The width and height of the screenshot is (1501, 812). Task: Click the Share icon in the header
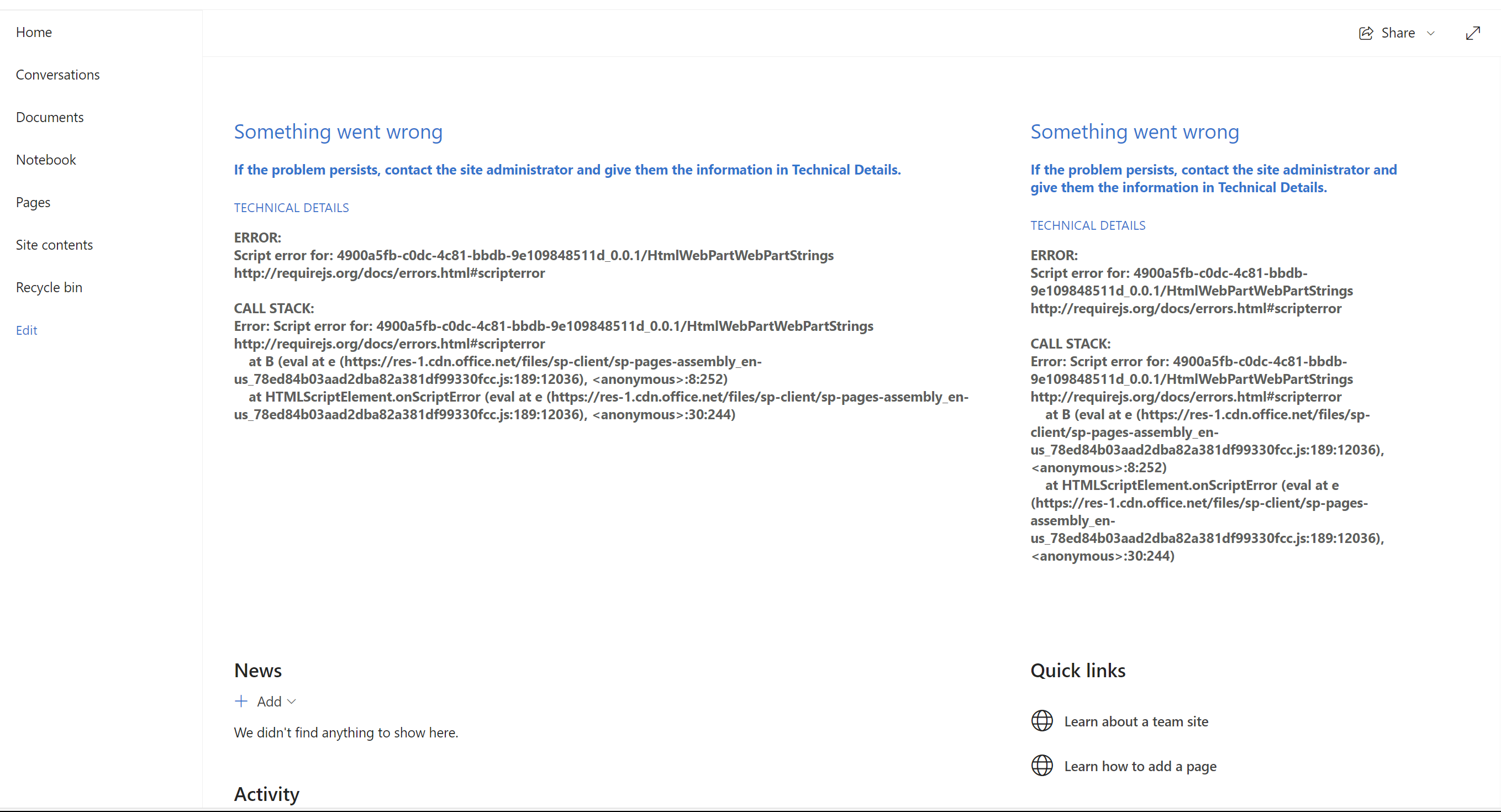point(1366,33)
